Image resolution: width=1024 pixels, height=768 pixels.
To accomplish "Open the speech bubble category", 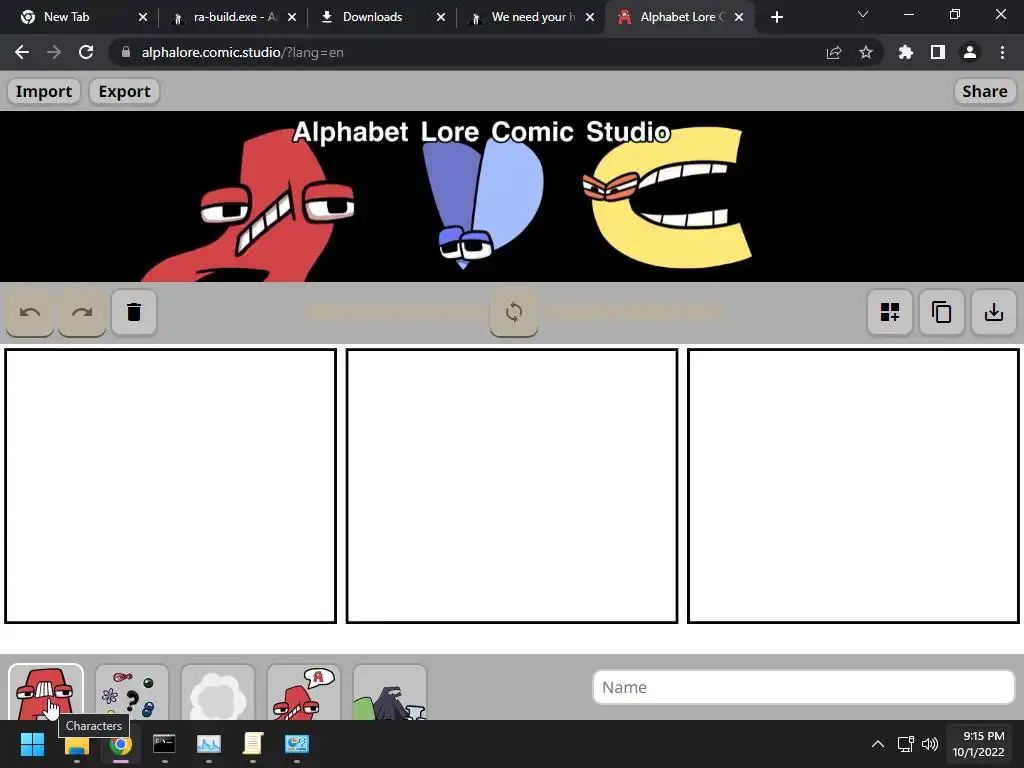I will [x=304, y=692].
